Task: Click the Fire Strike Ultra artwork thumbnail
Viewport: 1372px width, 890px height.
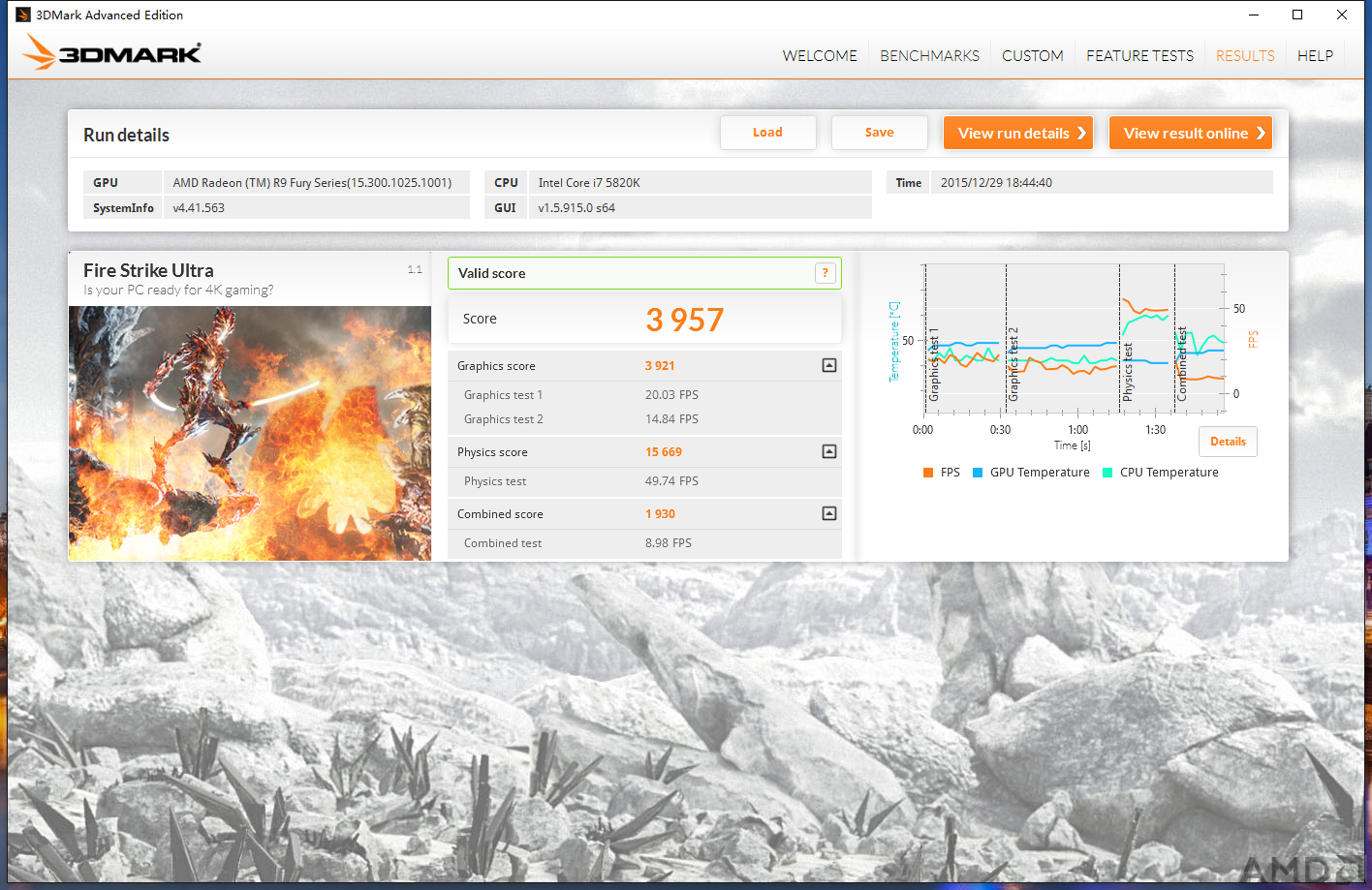Action: tap(250, 433)
